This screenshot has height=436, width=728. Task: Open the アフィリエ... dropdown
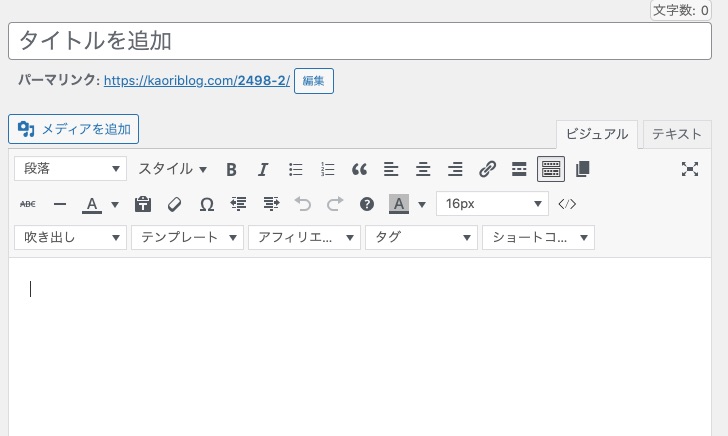[304, 237]
